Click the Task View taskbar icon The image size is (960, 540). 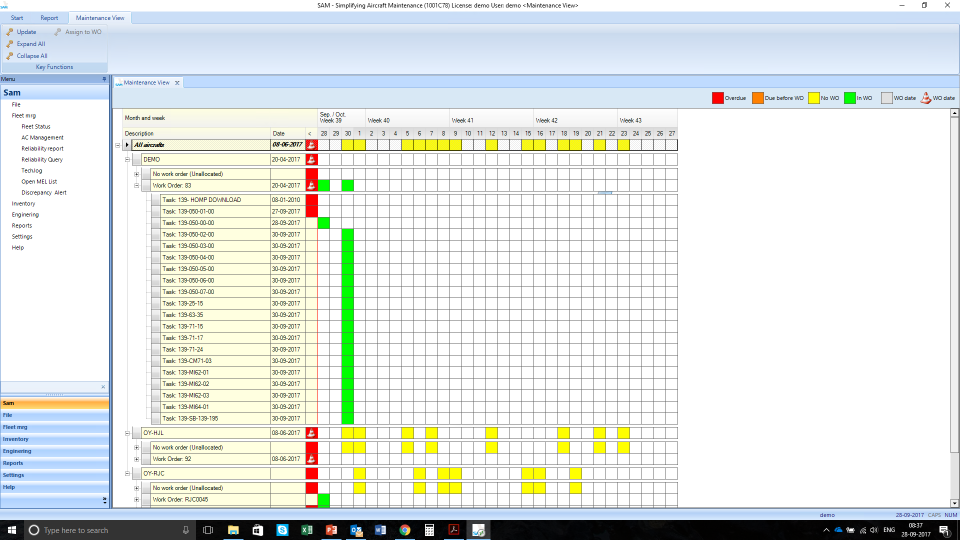point(208,530)
